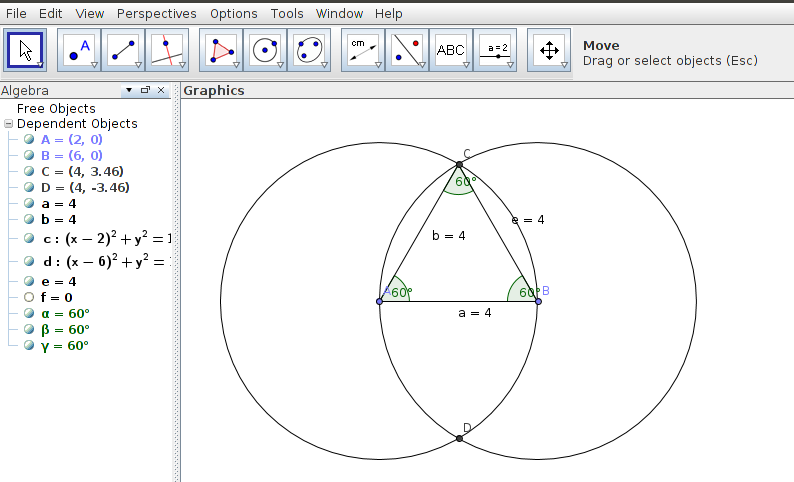Click the 'e = 4' segment label

528,220
